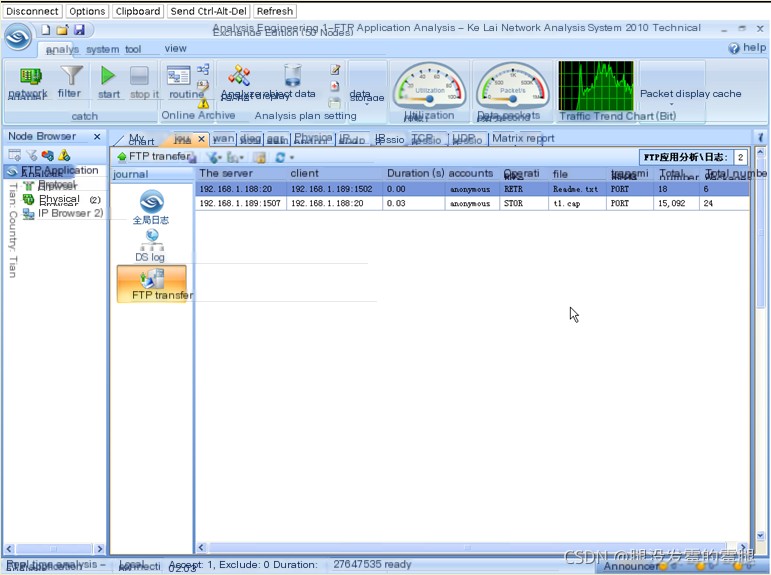This screenshot has height=575, width=771.
Task: Click the network adapter icon
Action: (30, 77)
